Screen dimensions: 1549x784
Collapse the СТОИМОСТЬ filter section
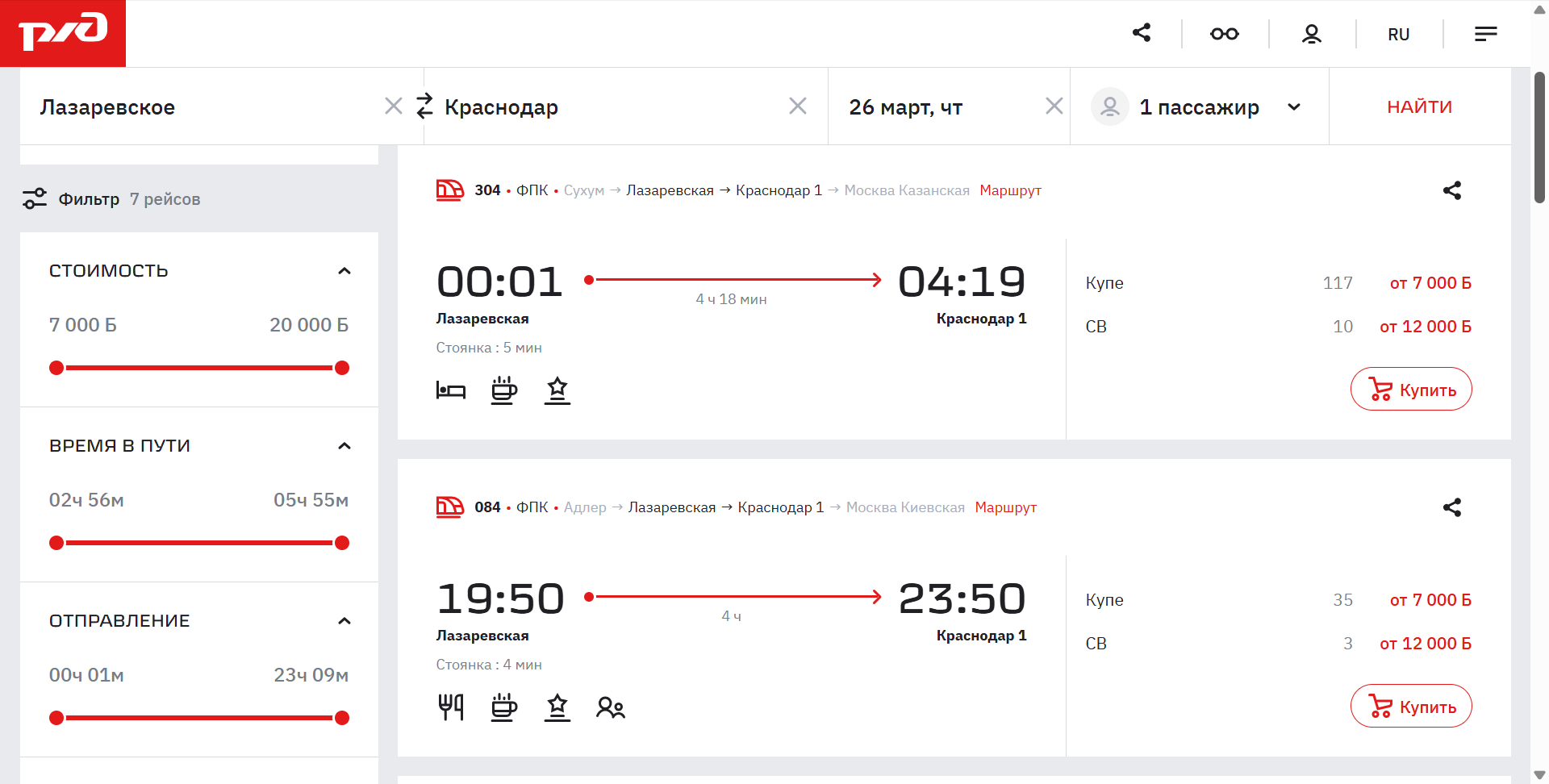tap(344, 271)
